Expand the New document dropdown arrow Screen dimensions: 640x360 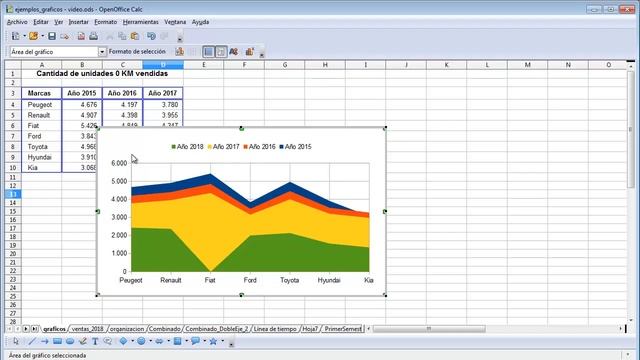(24, 36)
